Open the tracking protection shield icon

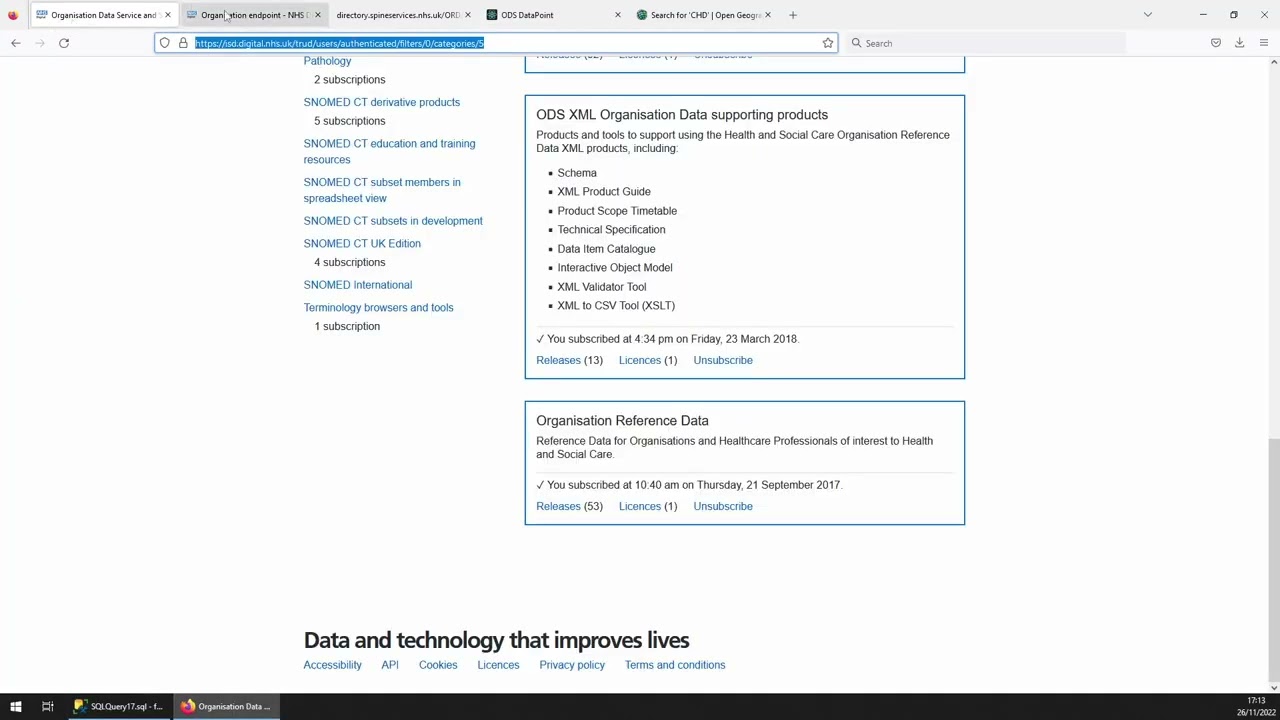(x=165, y=43)
